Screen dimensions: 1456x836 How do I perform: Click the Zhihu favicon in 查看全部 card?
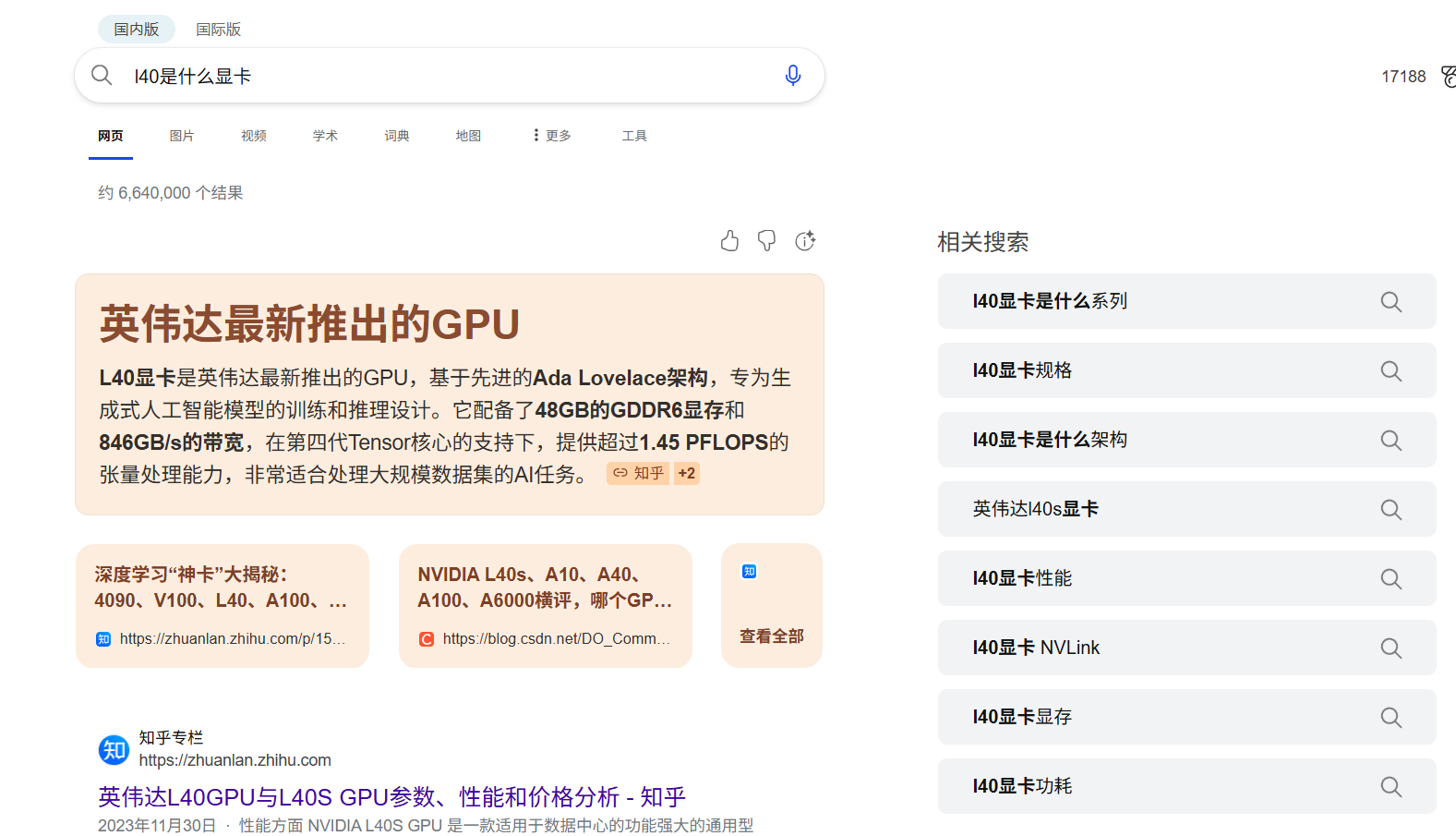(x=749, y=572)
